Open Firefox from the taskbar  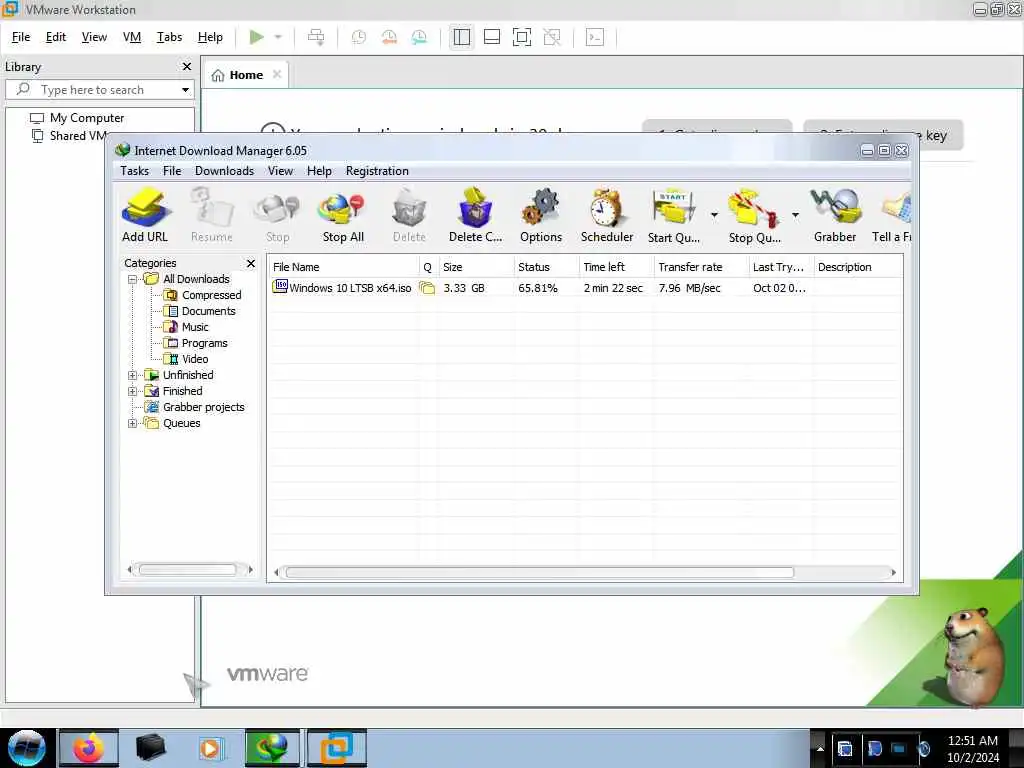pyautogui.click(x=89, y=748)
